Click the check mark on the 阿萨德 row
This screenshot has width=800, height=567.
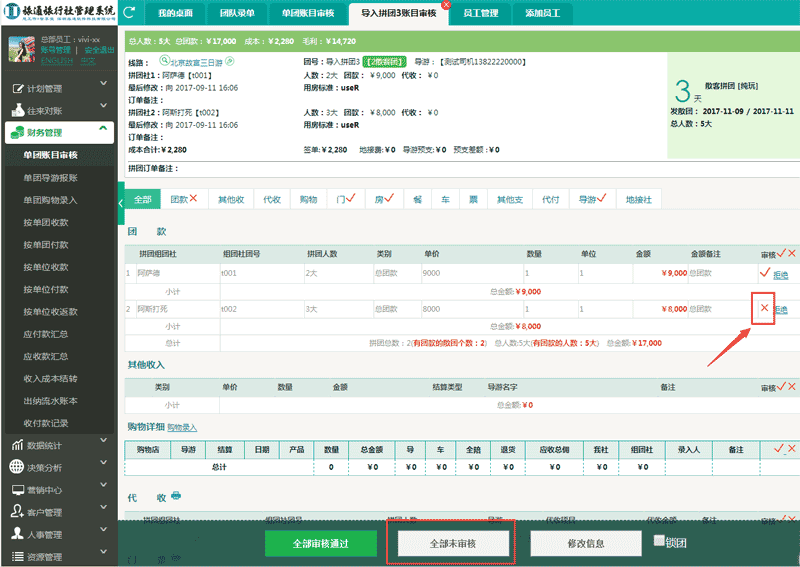[764, 272]
